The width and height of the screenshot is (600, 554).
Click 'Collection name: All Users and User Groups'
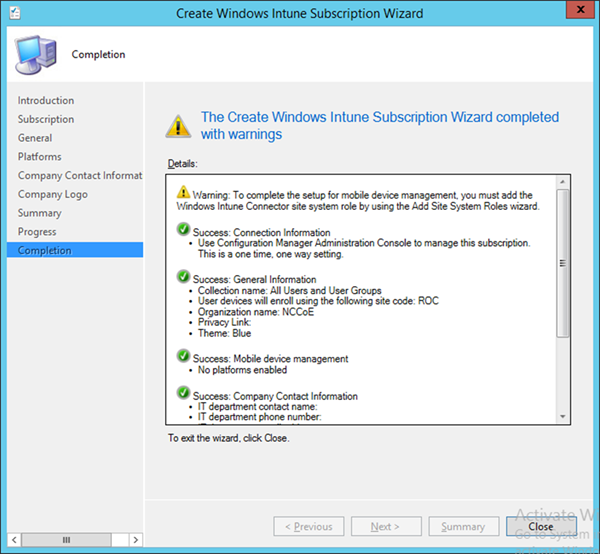(x=290, y=290)
